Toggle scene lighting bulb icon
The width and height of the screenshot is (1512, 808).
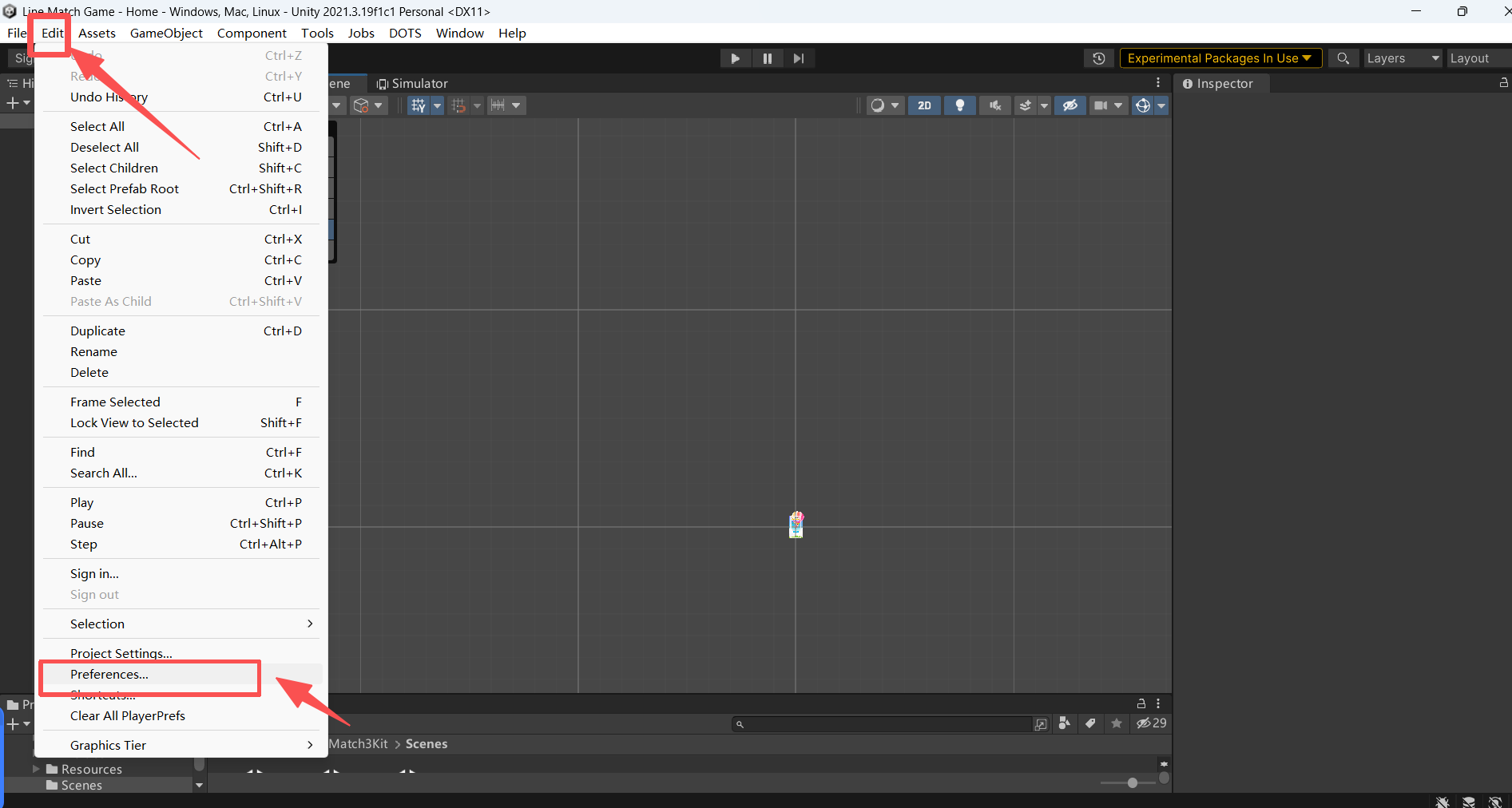coord(959,105)
